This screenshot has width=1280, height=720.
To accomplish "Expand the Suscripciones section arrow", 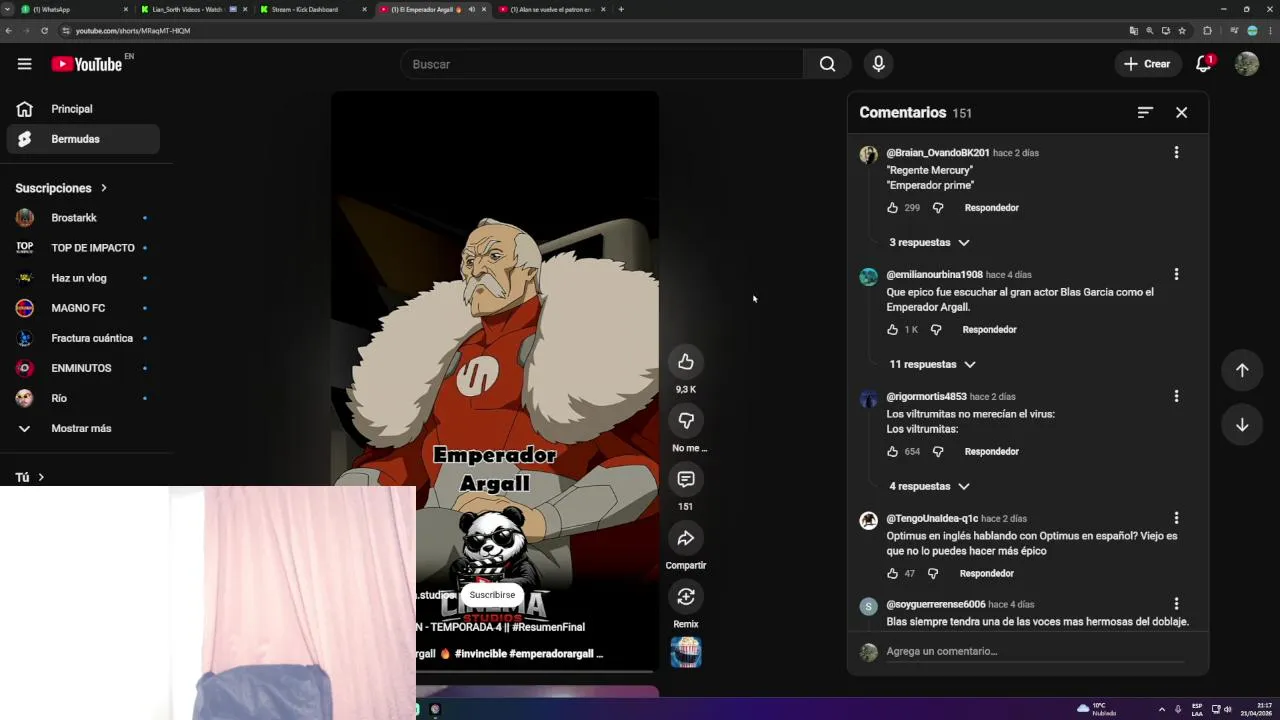I will 103,188.
